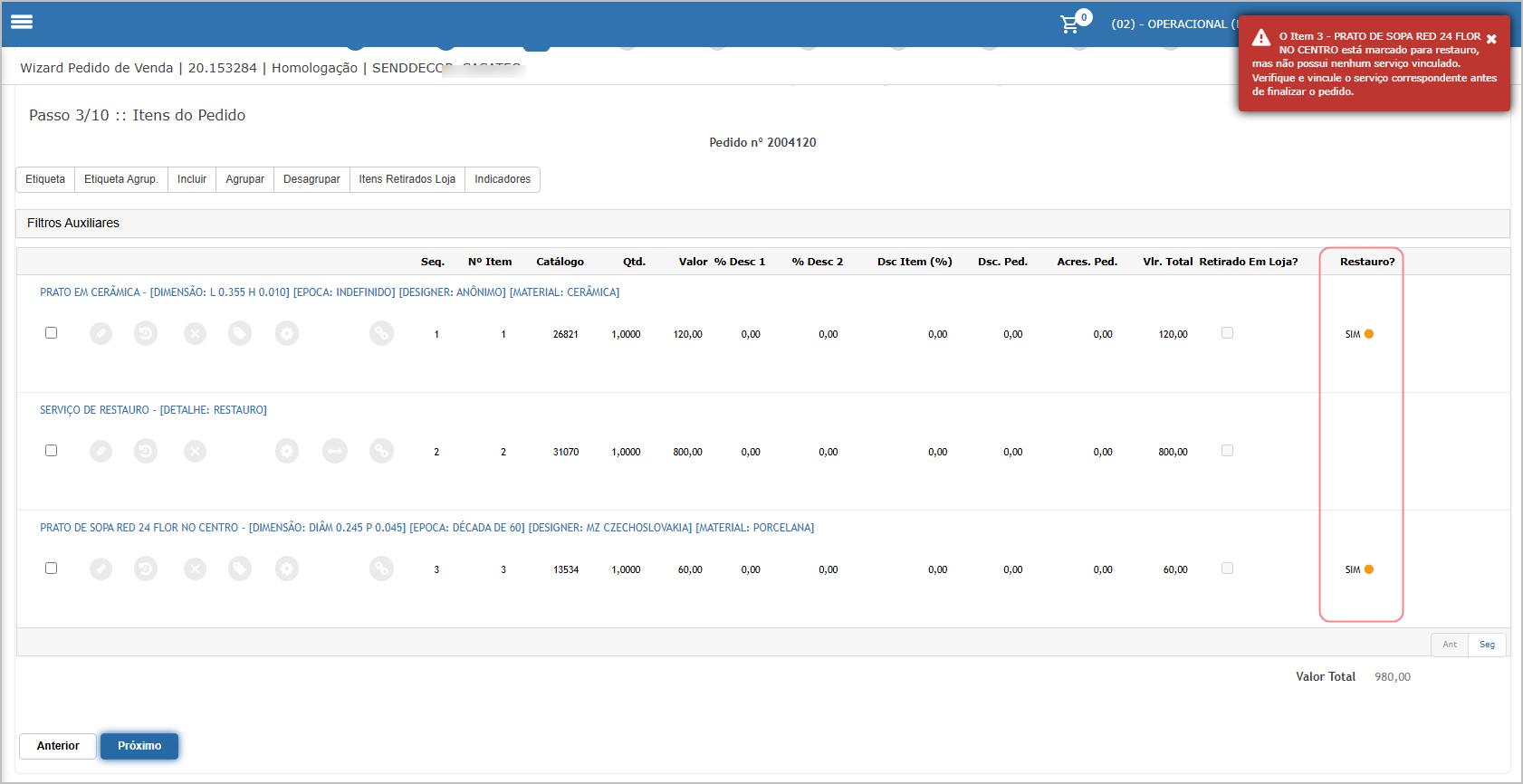Click edit pencil icon for PRATO EM CERÂMICA row
The width and height of the screenshot is (1523, 784).
pyautogui.click(x=101, y=334)
